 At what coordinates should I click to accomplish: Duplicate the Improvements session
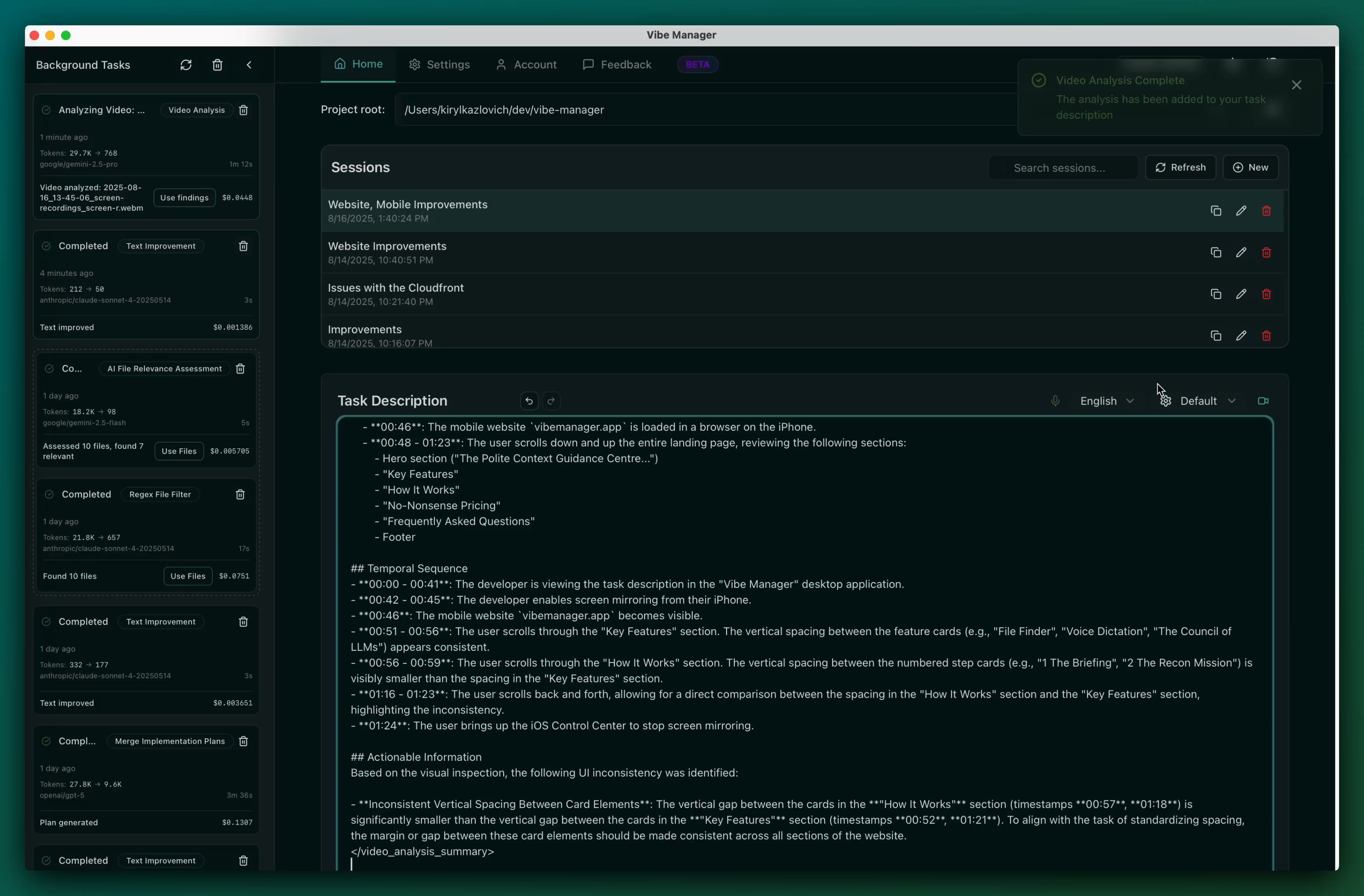pyautogui.click(x=1215, y=336)
